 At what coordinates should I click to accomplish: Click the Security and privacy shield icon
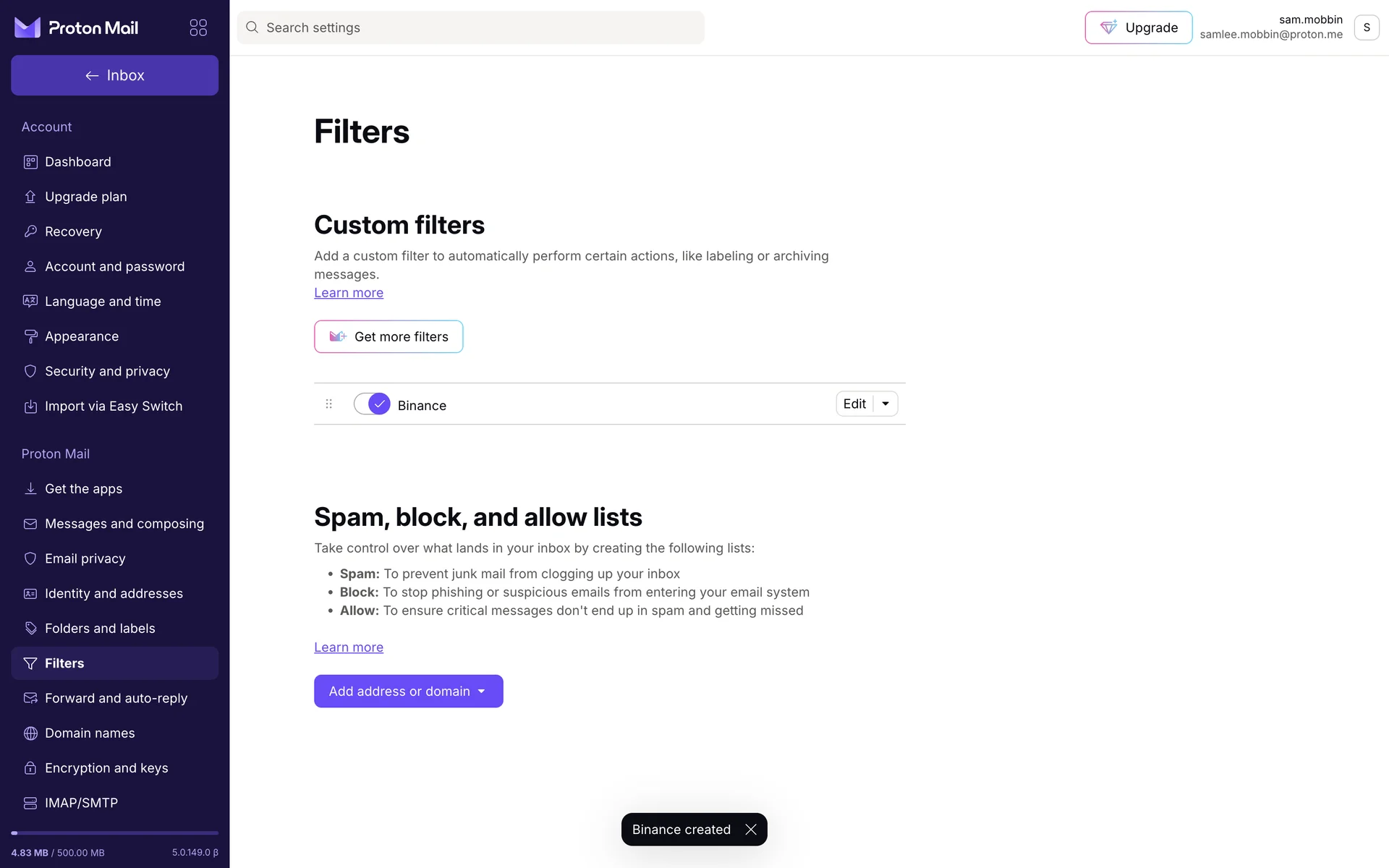[30, 371]
